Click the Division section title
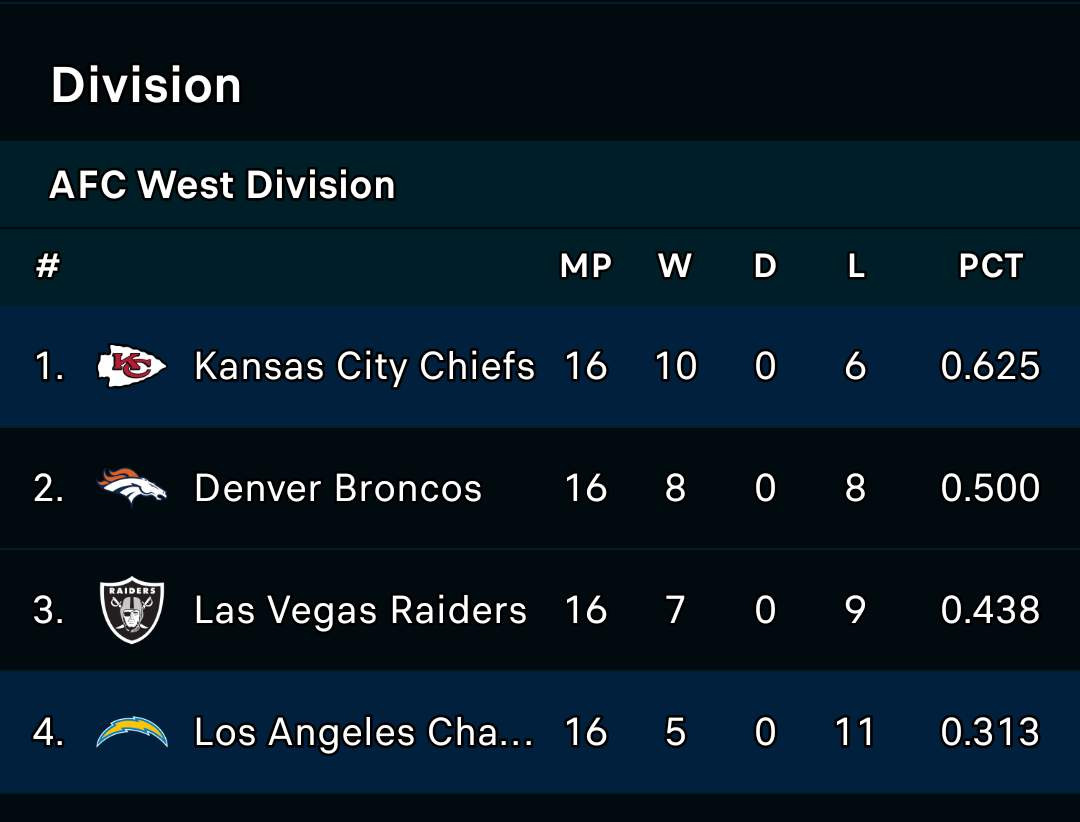This screenshot has width=1080, height=822. 146,86
